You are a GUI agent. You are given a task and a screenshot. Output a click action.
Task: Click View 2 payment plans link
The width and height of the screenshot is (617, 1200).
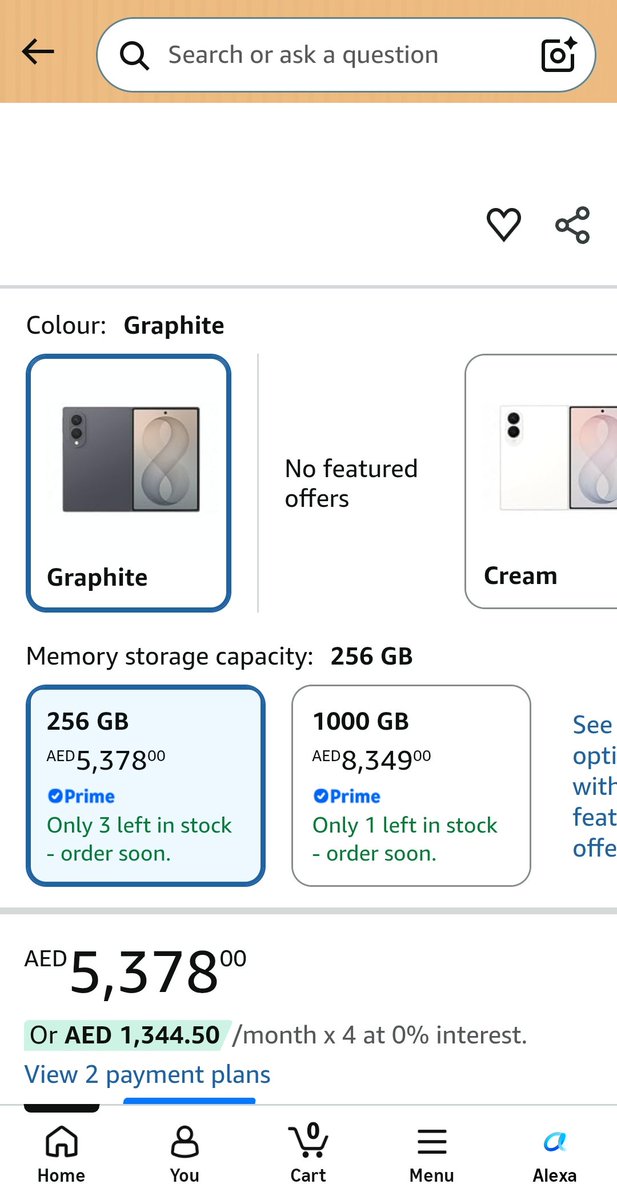[147, 1075]
